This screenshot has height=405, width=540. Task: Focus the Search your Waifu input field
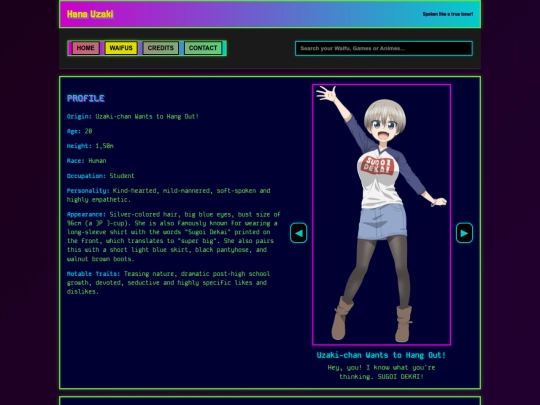coord(384,48)
